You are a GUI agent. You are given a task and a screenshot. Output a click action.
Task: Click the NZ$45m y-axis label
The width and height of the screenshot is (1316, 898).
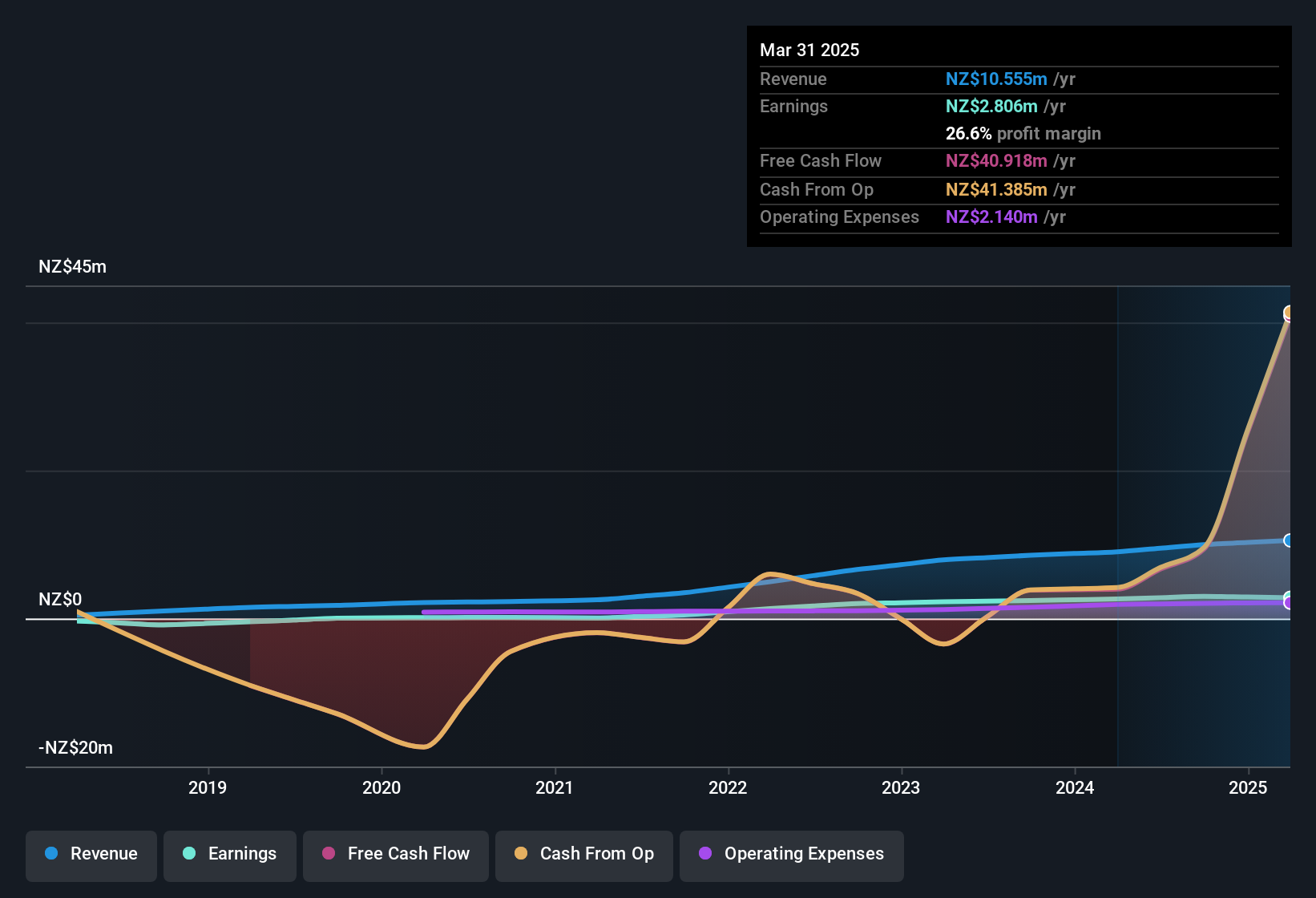pos(72,267)
